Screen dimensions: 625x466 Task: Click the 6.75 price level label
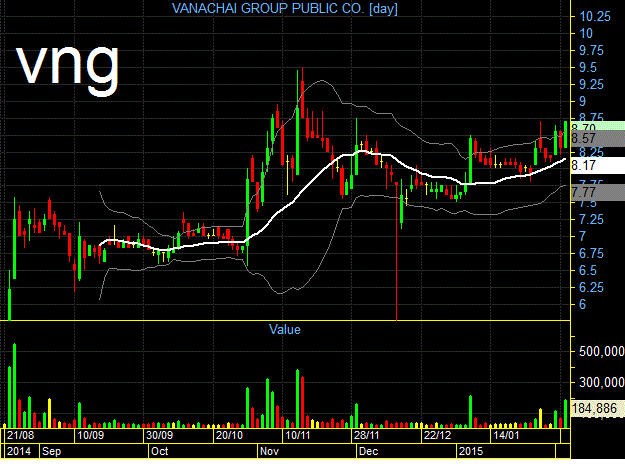pyautogui.click(x=592, y=254)
